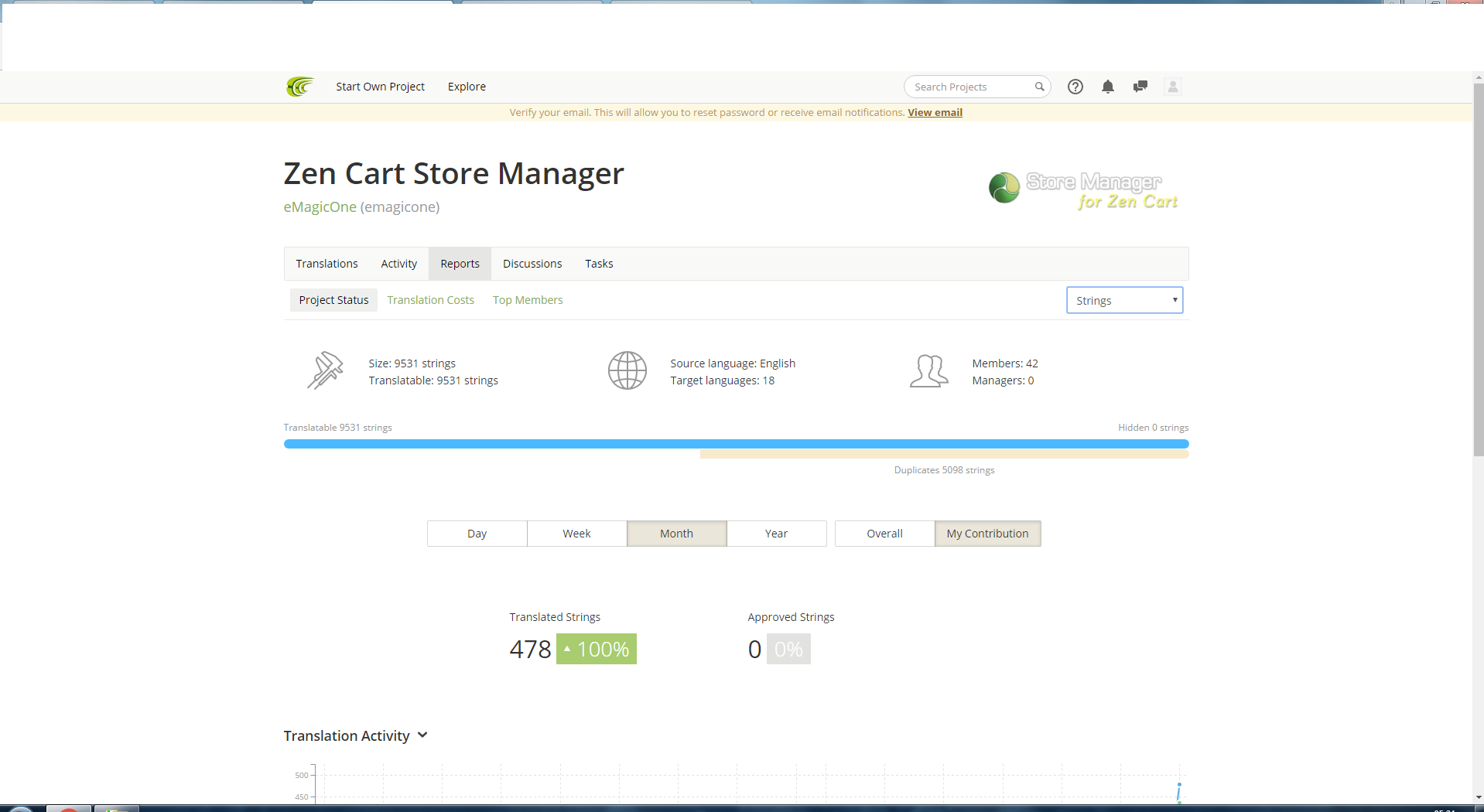Image resolution: width=1484 pixels, height=812 pixels.
Task: Switch to the Overall view toggle
Action: (x=885, y=534)
